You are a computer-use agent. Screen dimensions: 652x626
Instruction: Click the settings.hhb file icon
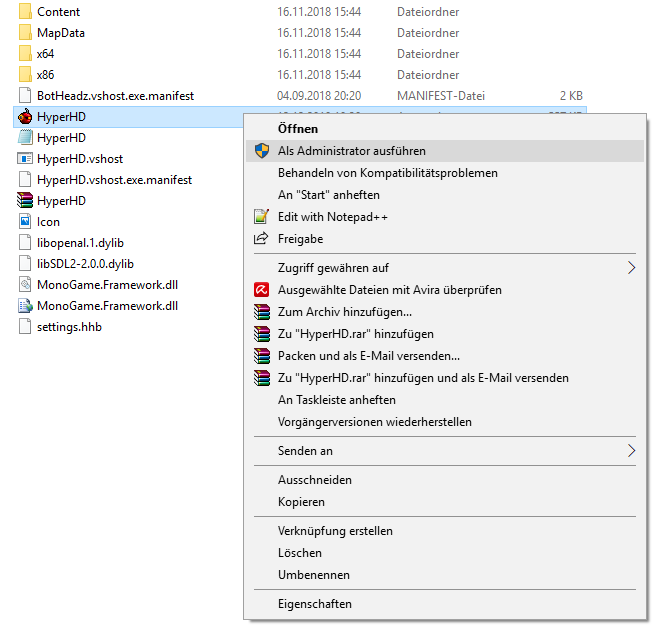coord(25,327)
